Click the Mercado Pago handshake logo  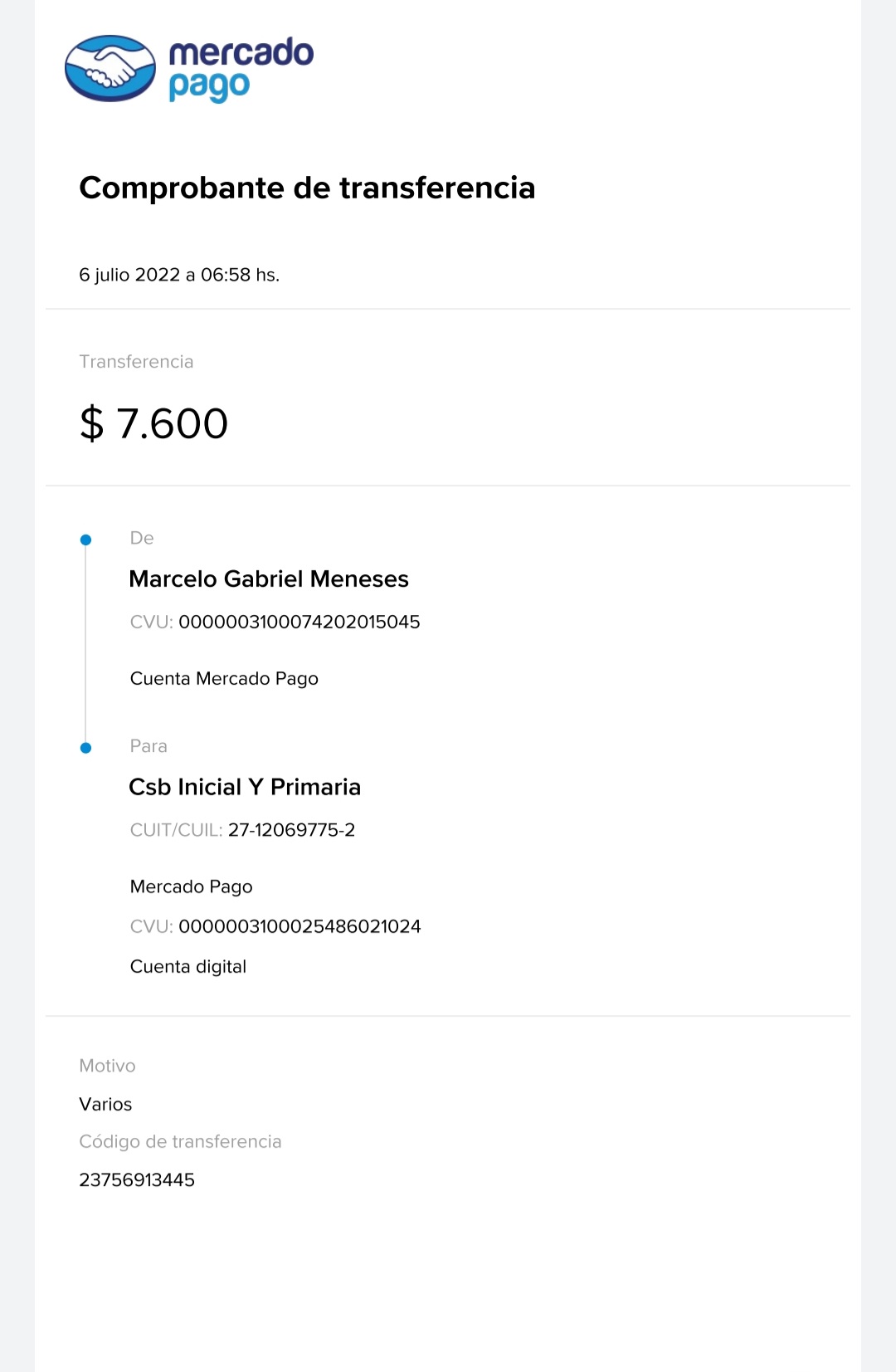click(x=110, y=68)
